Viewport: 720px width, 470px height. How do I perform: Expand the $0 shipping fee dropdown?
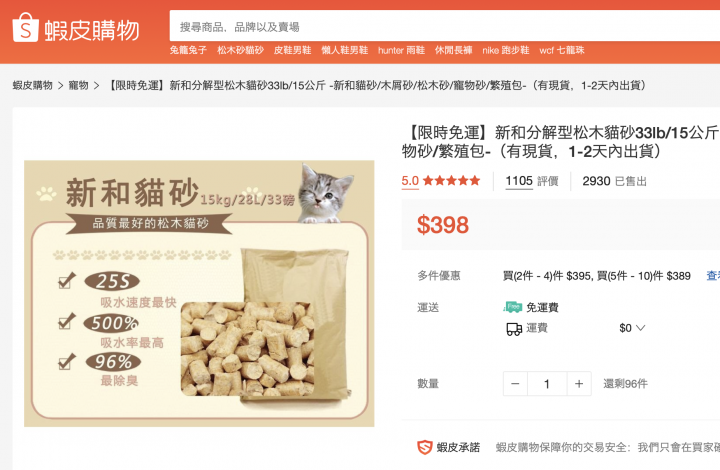click(x=632, y=328)
